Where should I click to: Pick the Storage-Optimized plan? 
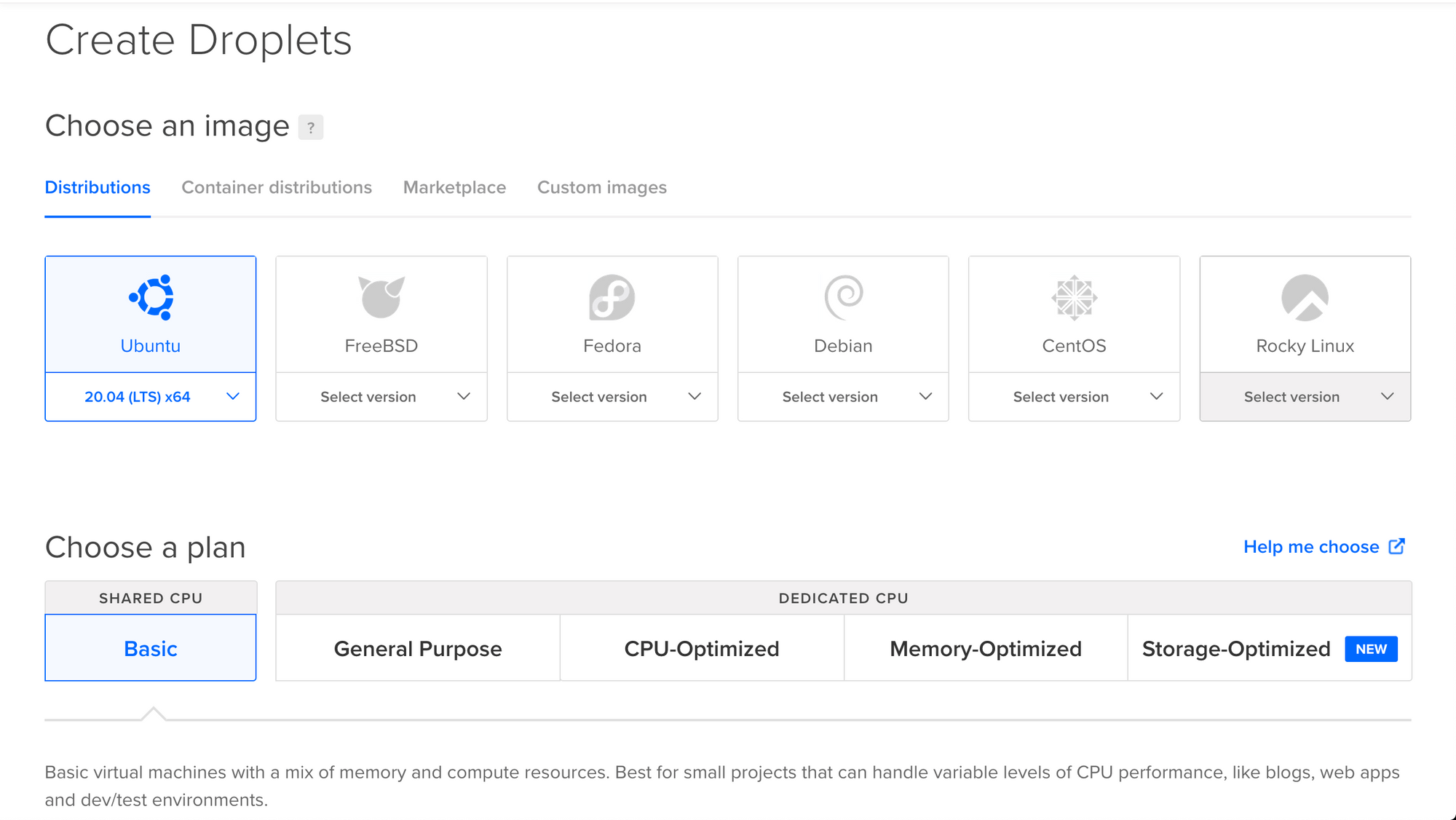[1270, 648]
